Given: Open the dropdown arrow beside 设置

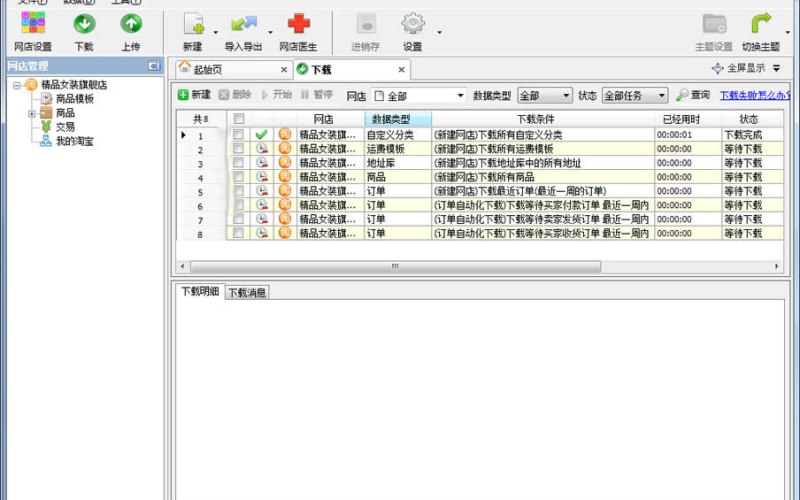Looking at the screenshot, I should click(439, 33).
